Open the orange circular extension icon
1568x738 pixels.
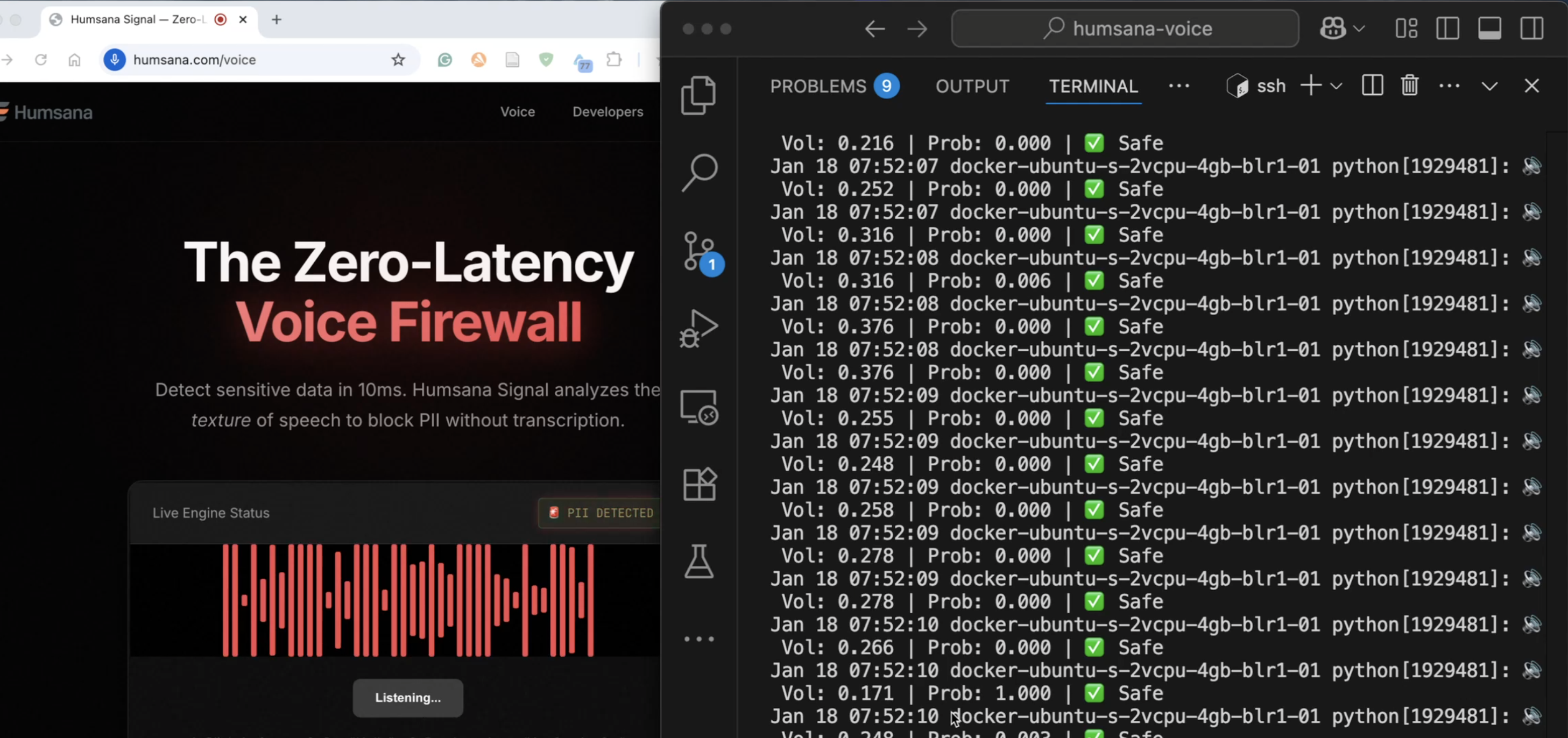479,60
